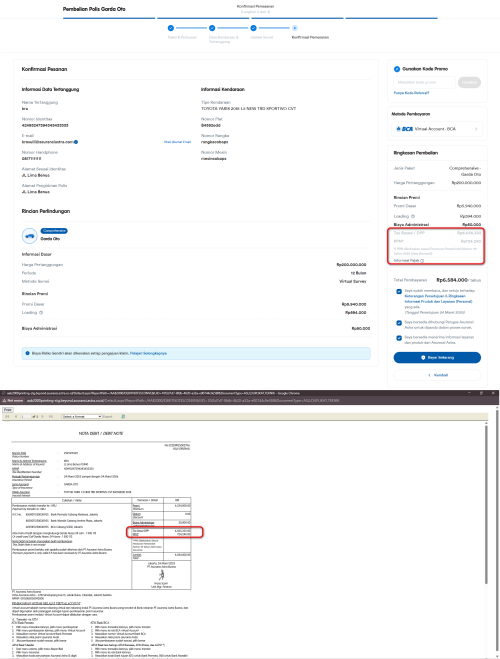Open the Punya Kode Referral link
Viewport: 500px width, 659px height.
coord(411,93)
